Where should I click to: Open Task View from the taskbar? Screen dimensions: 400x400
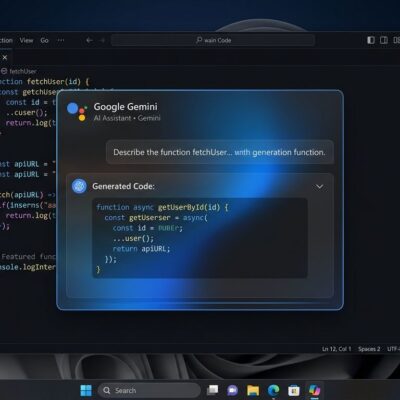pyautogui.click(x=213, y=390)
